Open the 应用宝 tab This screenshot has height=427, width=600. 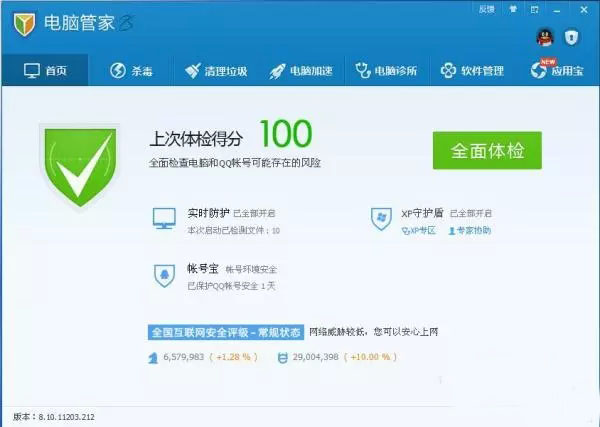point(557,70)
